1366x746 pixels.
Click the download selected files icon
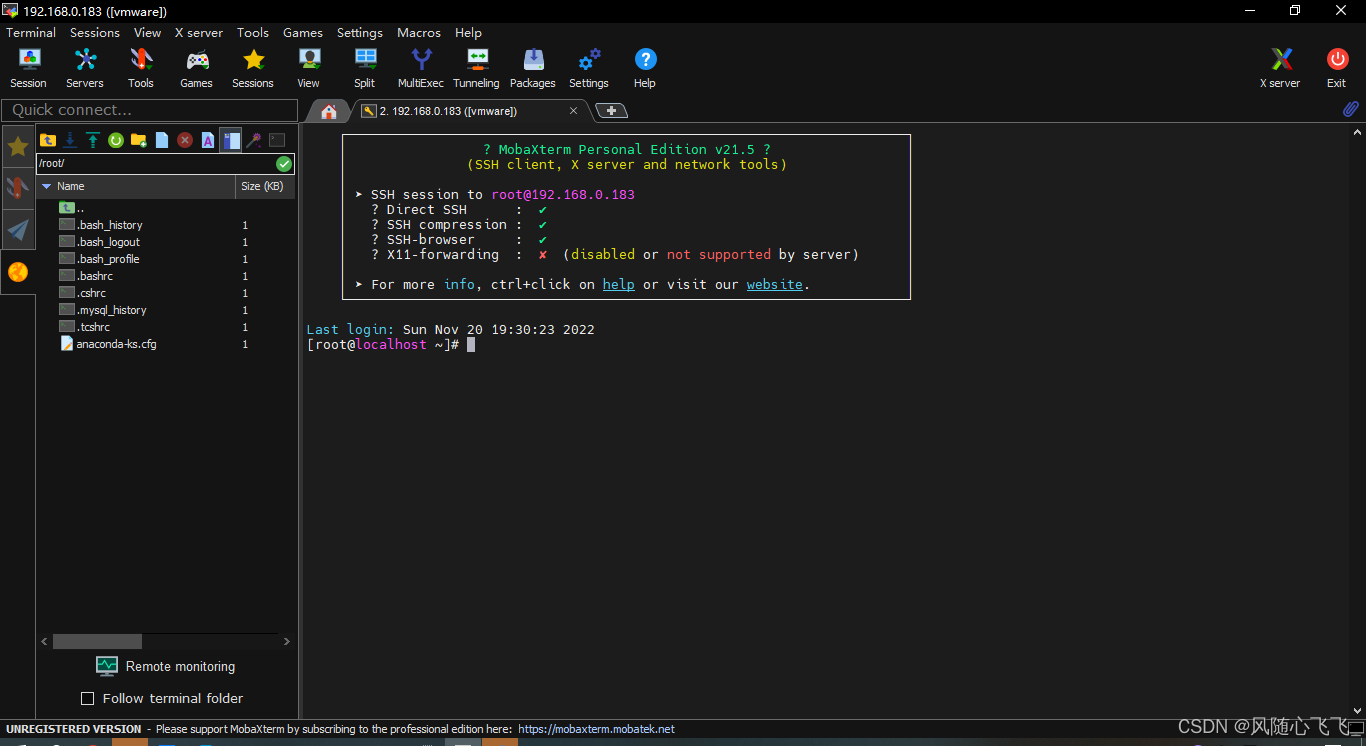pyautogui.click(x=70, y=140)
